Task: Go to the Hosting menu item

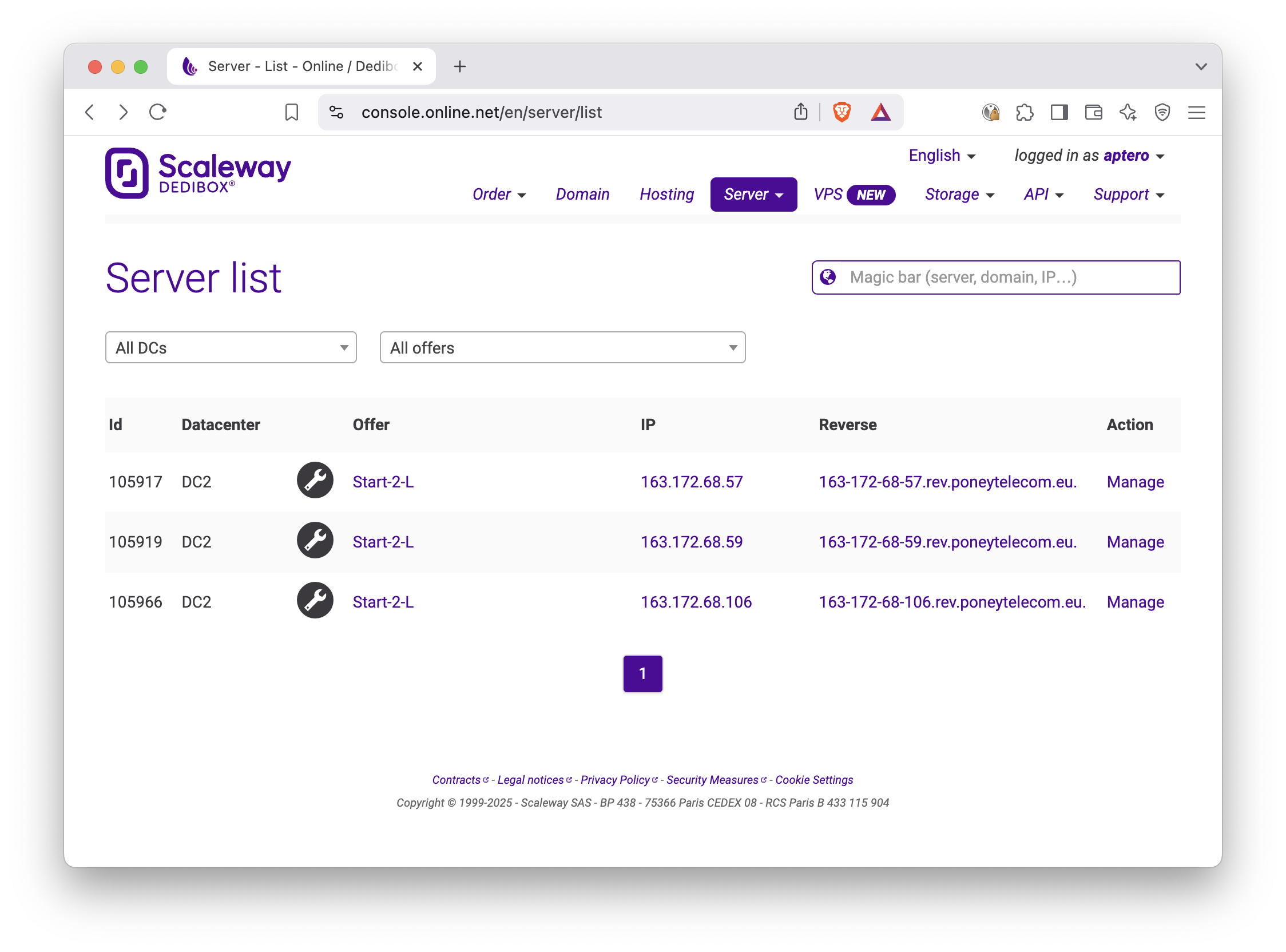Action: click(x=666, y=195)
